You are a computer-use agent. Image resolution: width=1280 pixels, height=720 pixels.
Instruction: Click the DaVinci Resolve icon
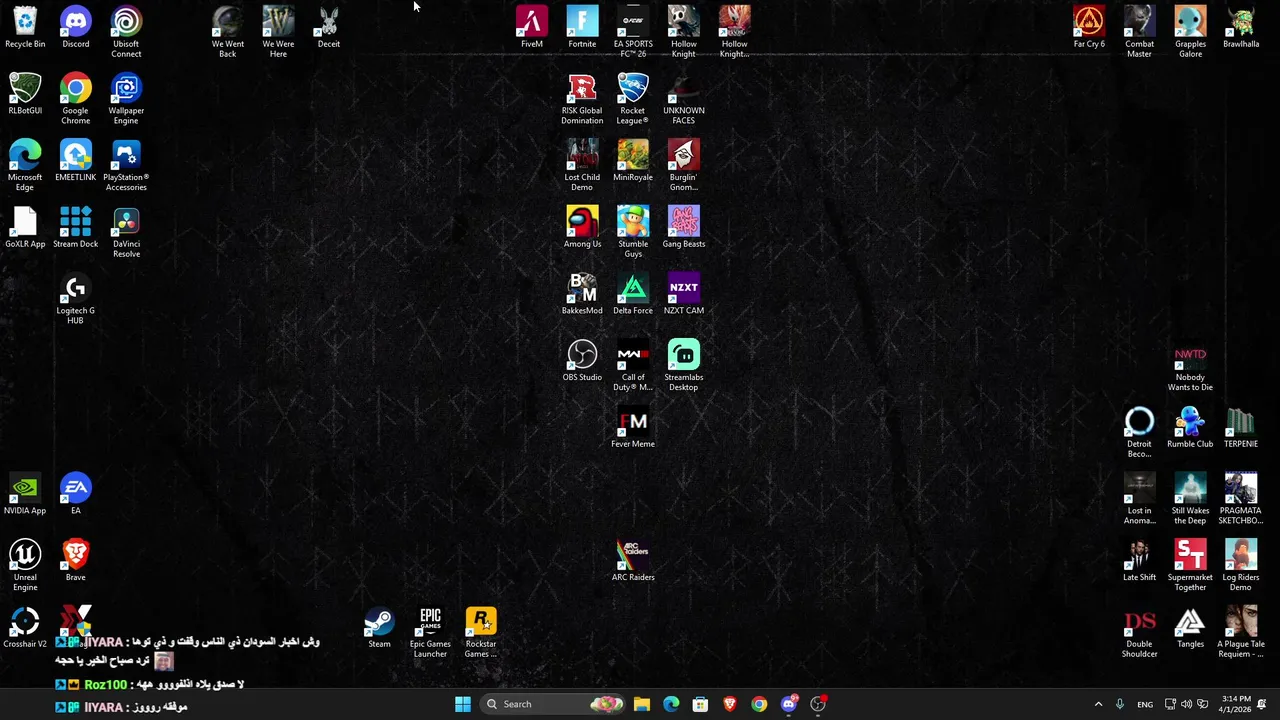126,233
